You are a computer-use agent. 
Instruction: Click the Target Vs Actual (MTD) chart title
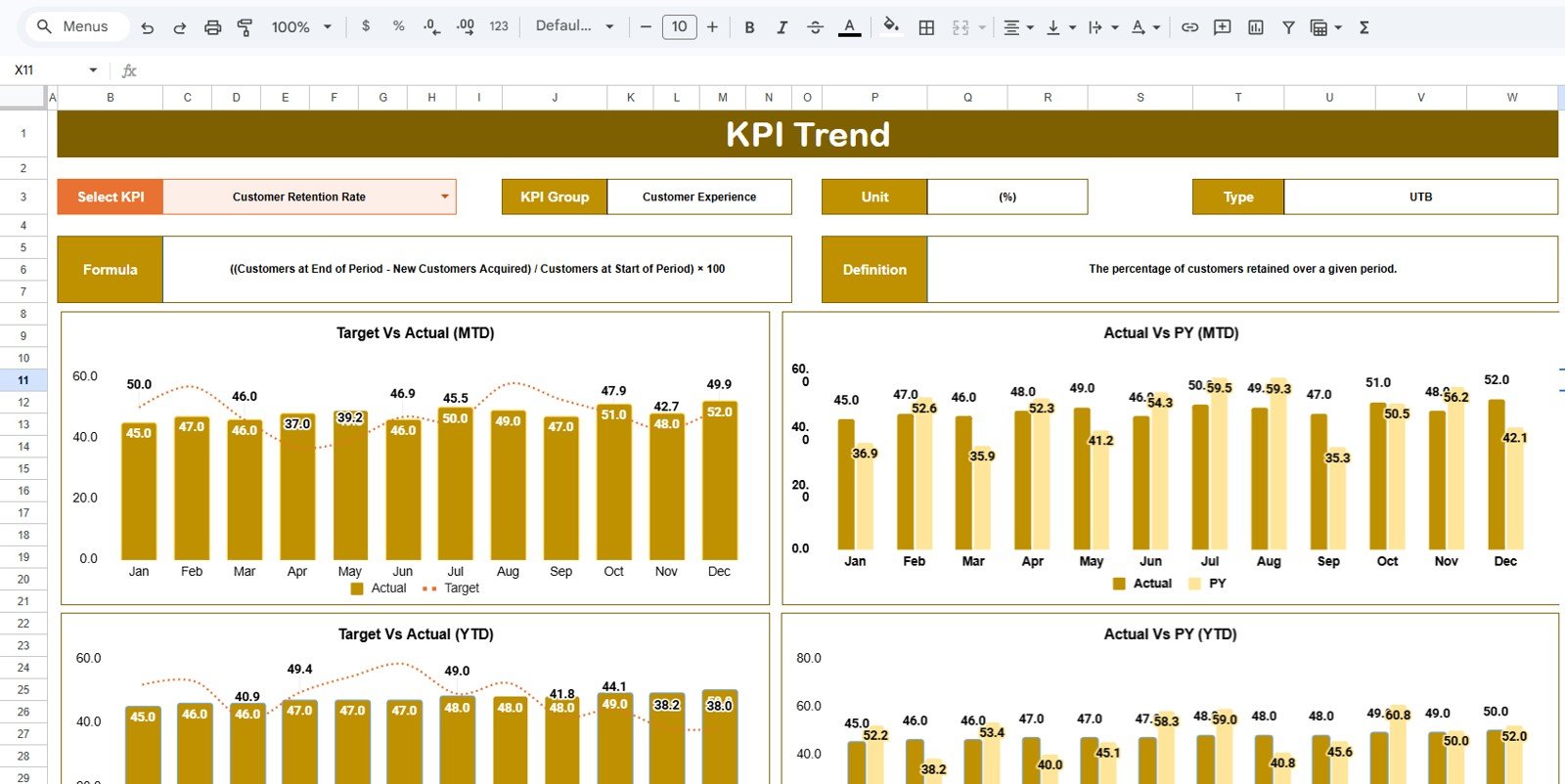click(x=415, y=332)
